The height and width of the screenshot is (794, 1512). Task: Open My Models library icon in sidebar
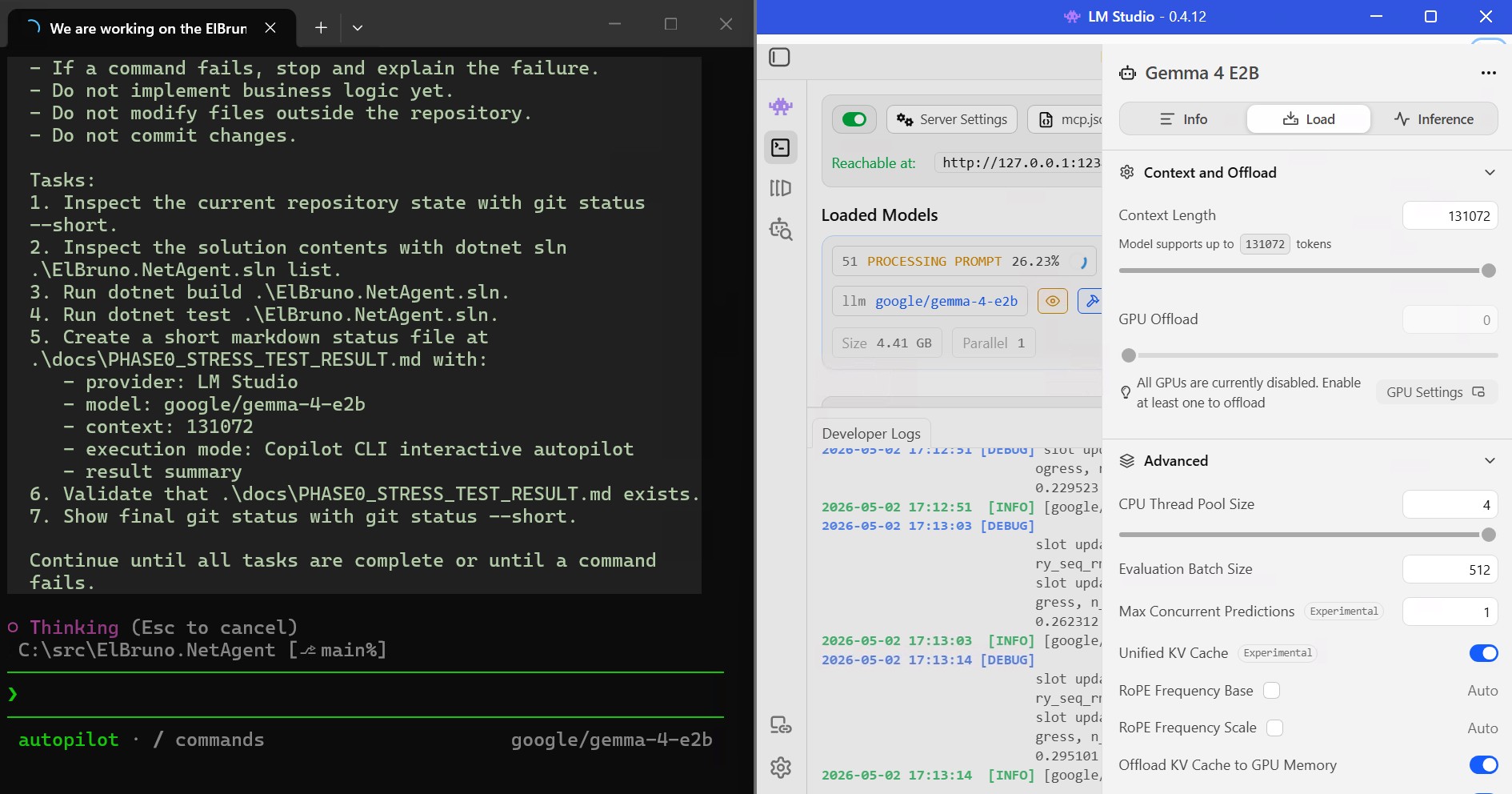(x=781, y=188)
